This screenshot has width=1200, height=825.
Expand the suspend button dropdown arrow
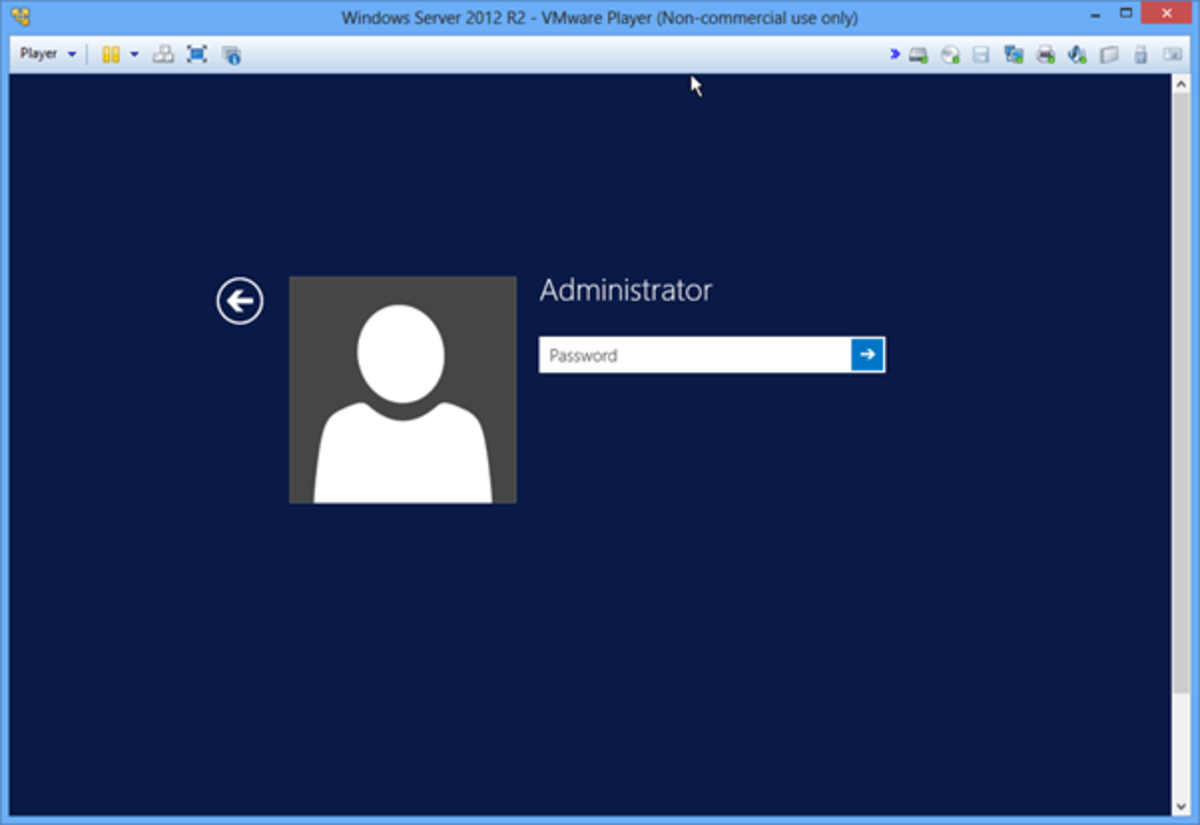coord(135,54)
